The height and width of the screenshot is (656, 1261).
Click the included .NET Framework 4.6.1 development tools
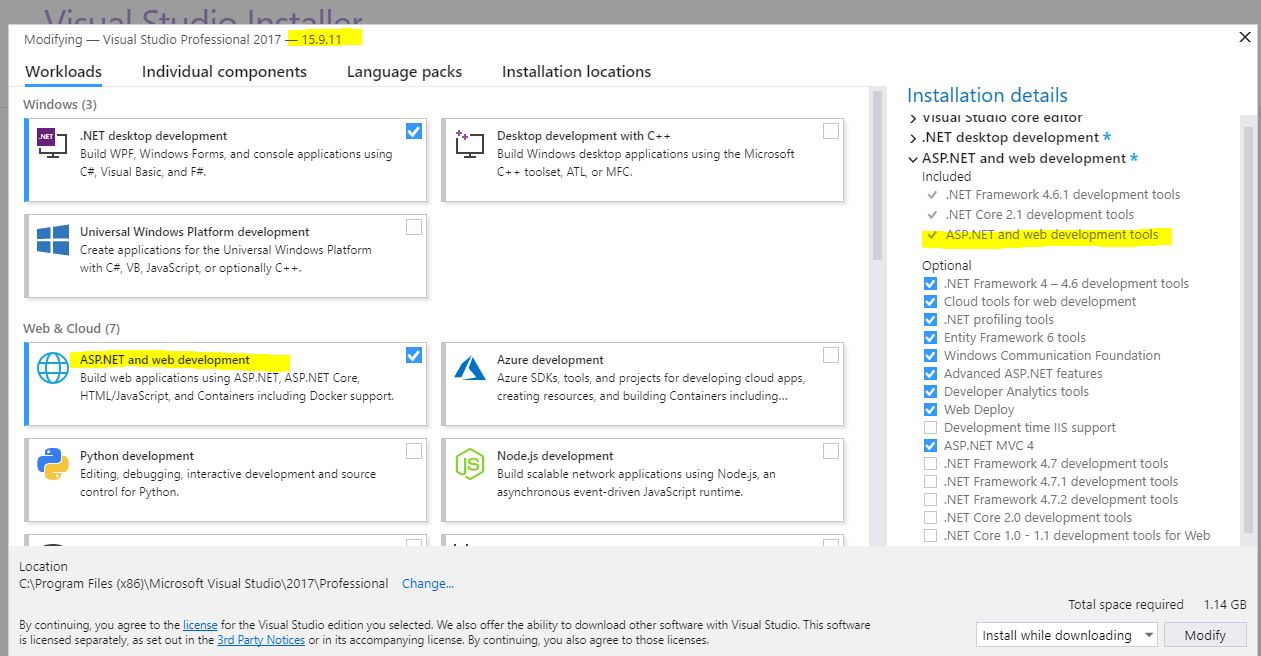coord(1062,195)
